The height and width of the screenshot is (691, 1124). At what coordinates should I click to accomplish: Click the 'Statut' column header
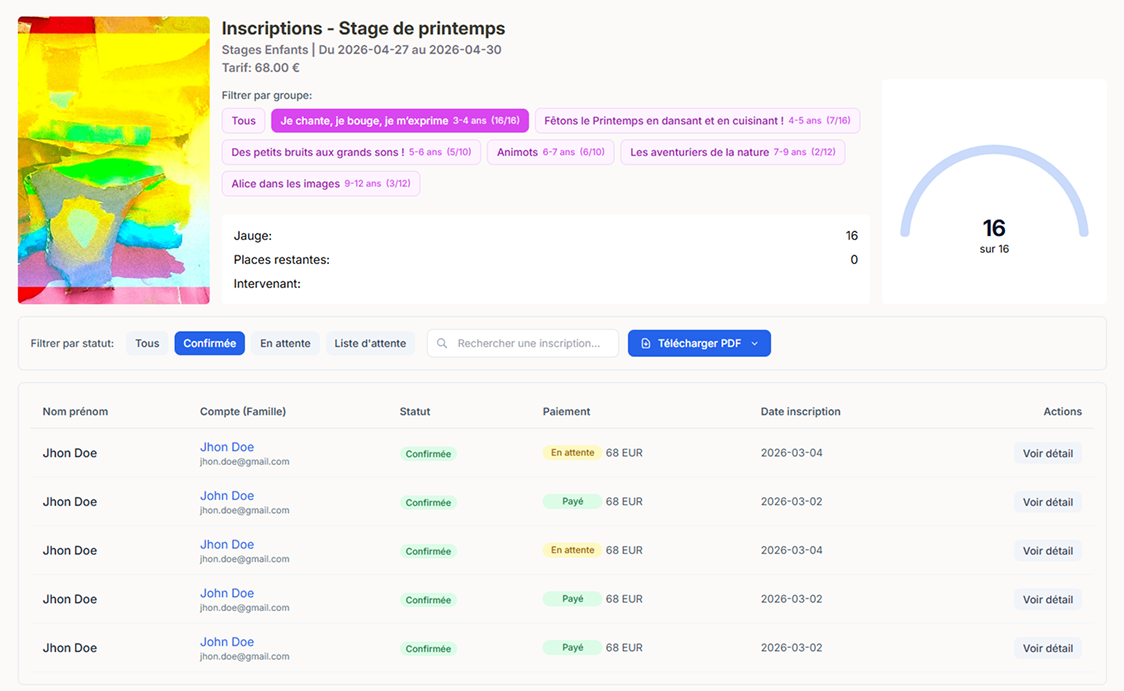point(415,411)
